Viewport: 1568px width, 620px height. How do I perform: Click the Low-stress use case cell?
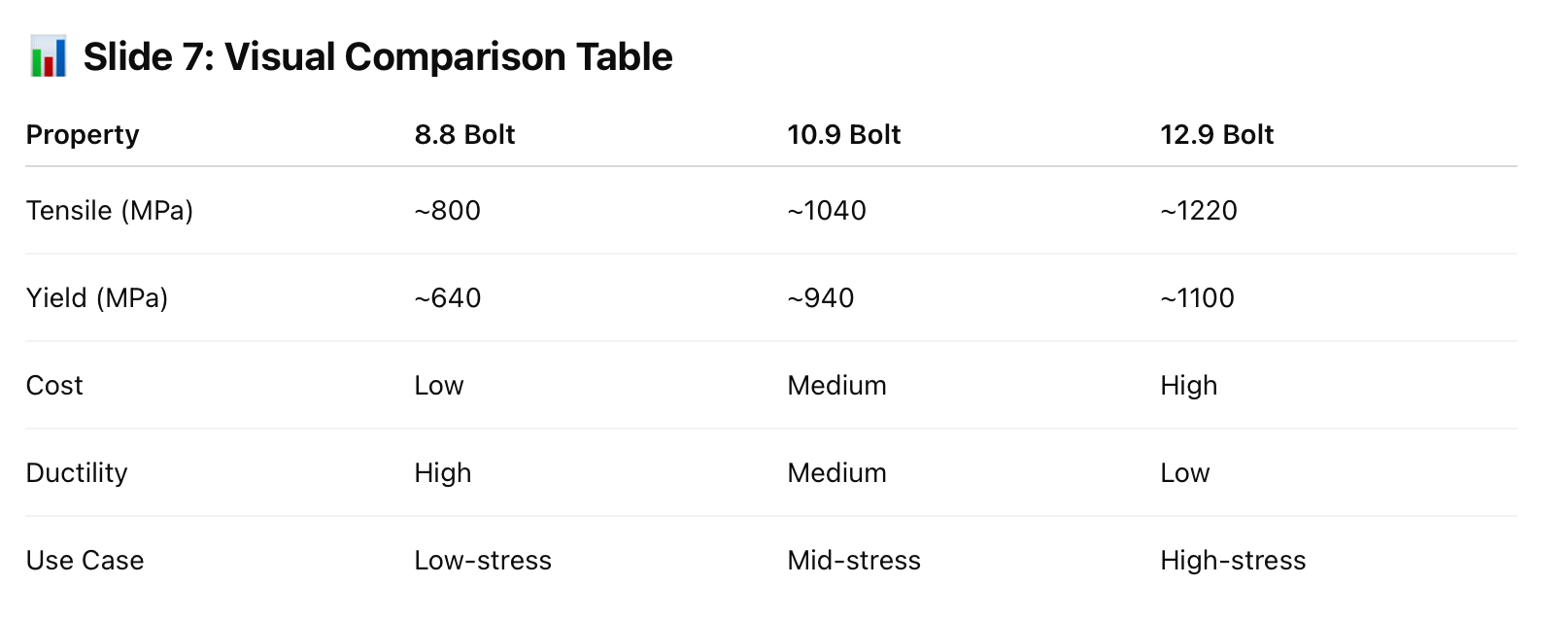click(483, 561)
